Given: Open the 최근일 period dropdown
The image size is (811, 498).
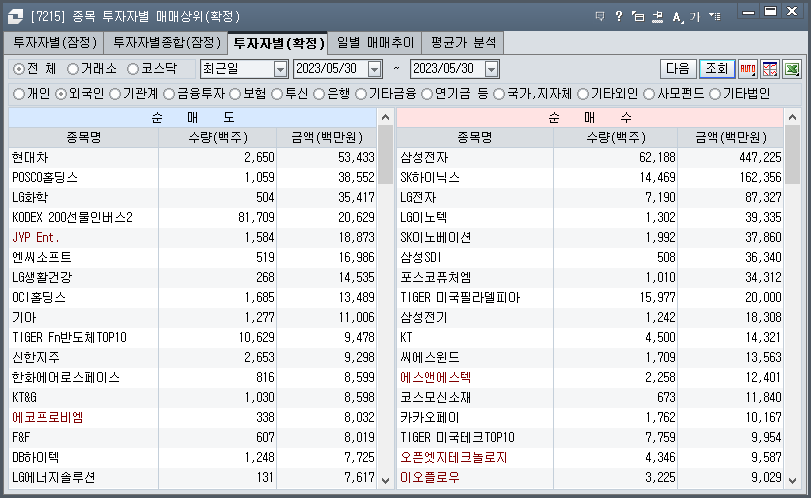Looking at the screenshot, I should click(x=280, y=69).
